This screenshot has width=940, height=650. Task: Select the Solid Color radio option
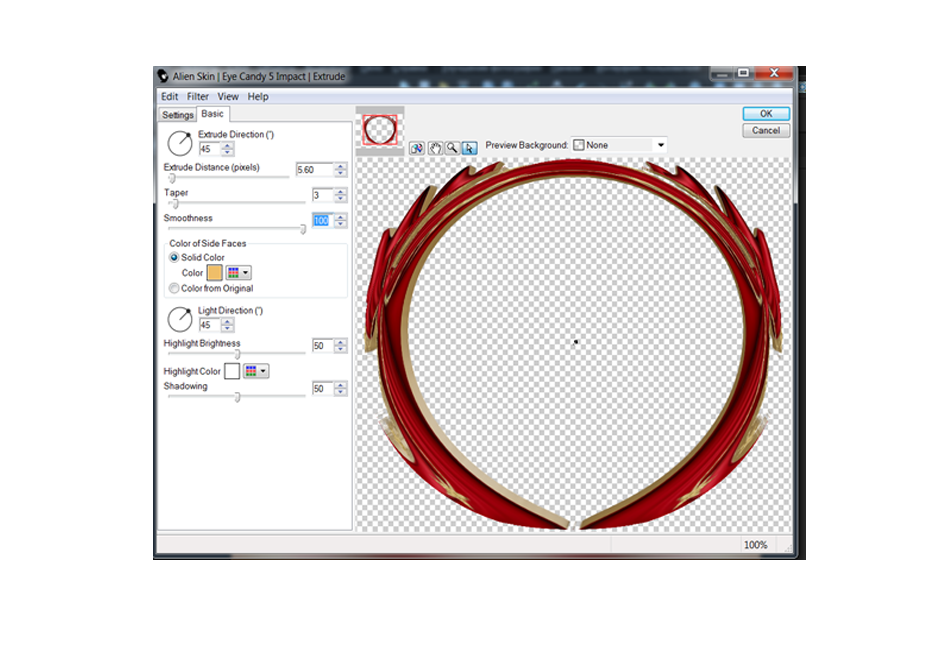pos(174,258)
